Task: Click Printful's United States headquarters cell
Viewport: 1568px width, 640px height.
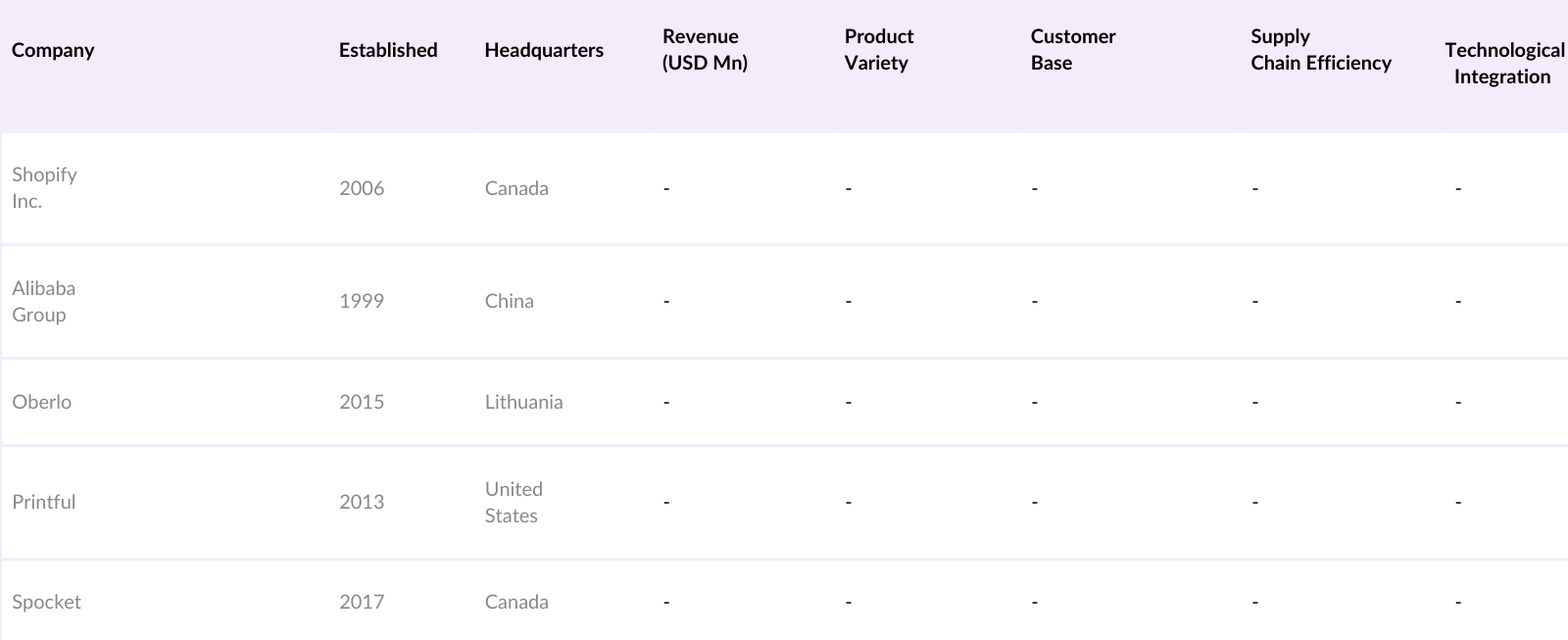Action: pos(514,502)
